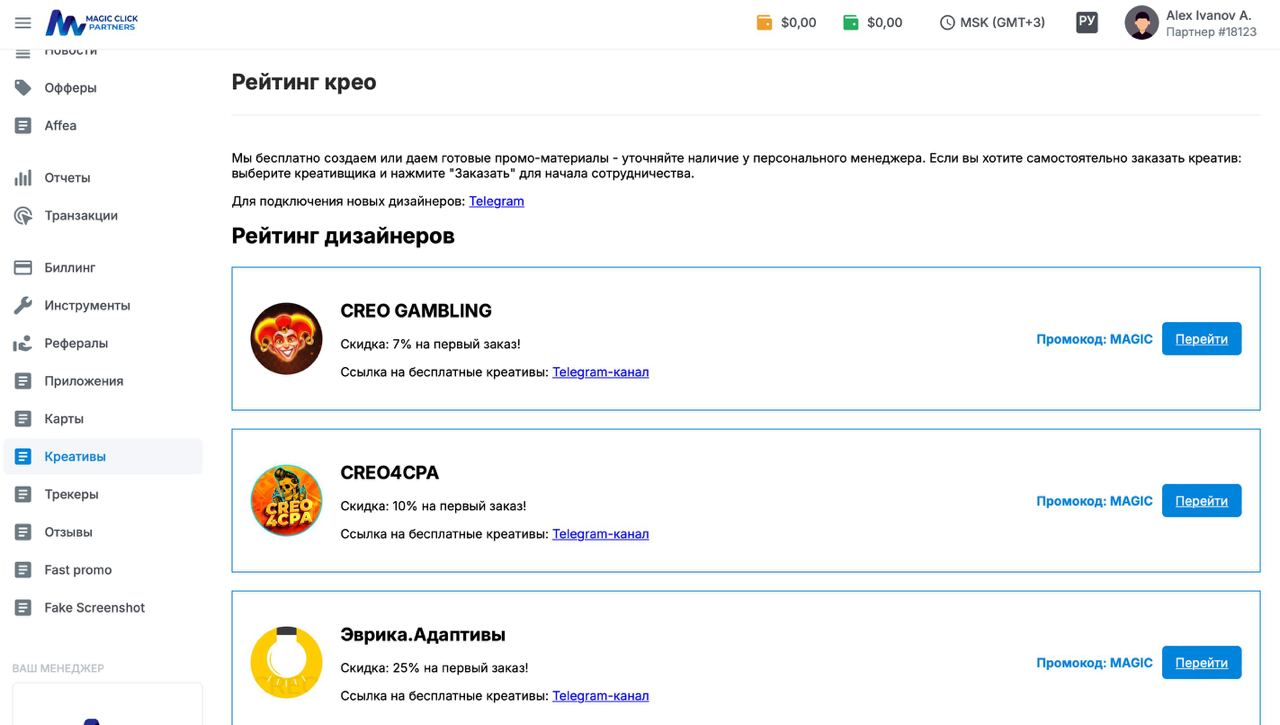Switch language with the РУ badge

[x=1087, y=21]
